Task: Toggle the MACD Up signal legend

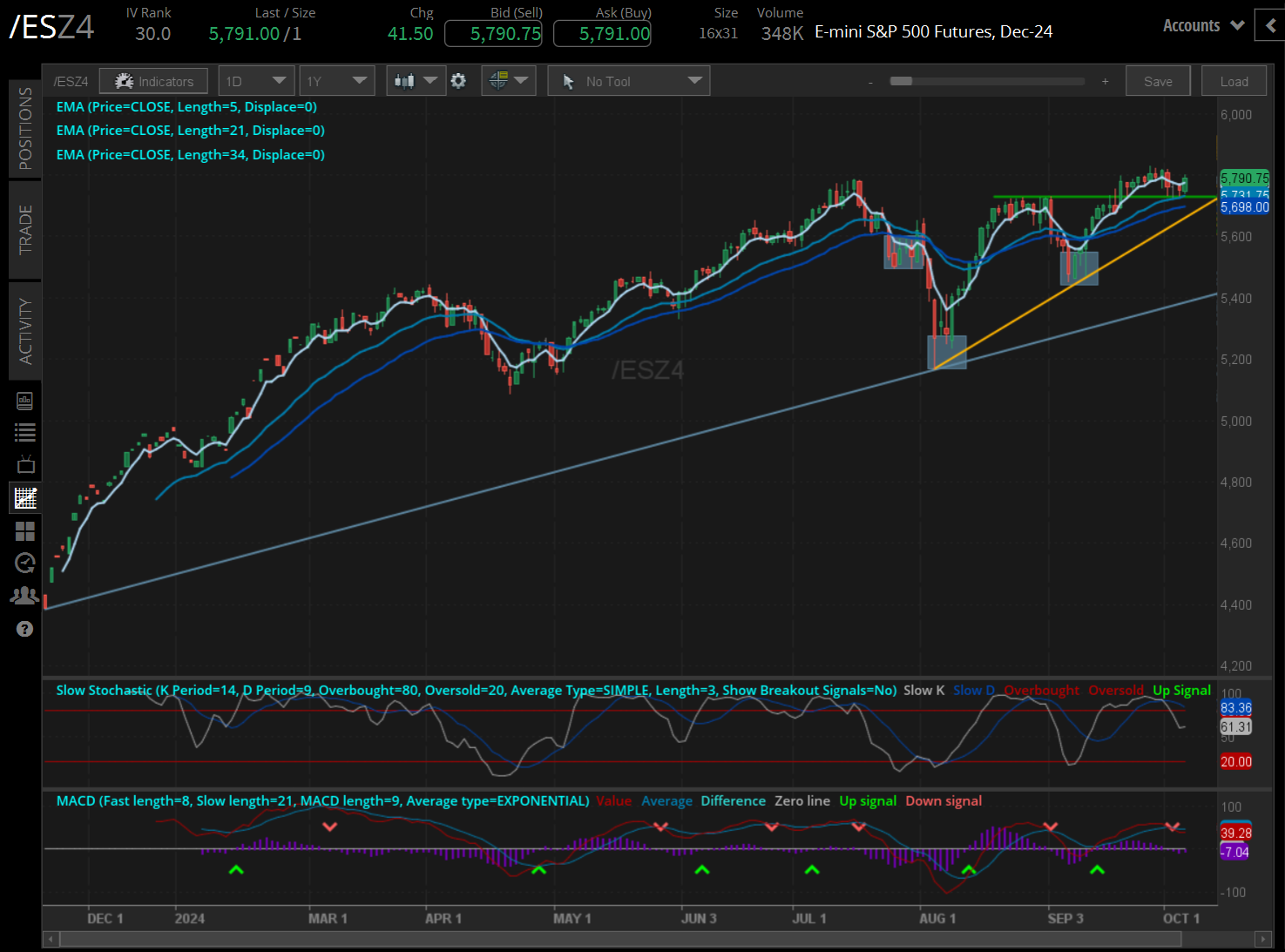Action: click(x=867, y=800)
